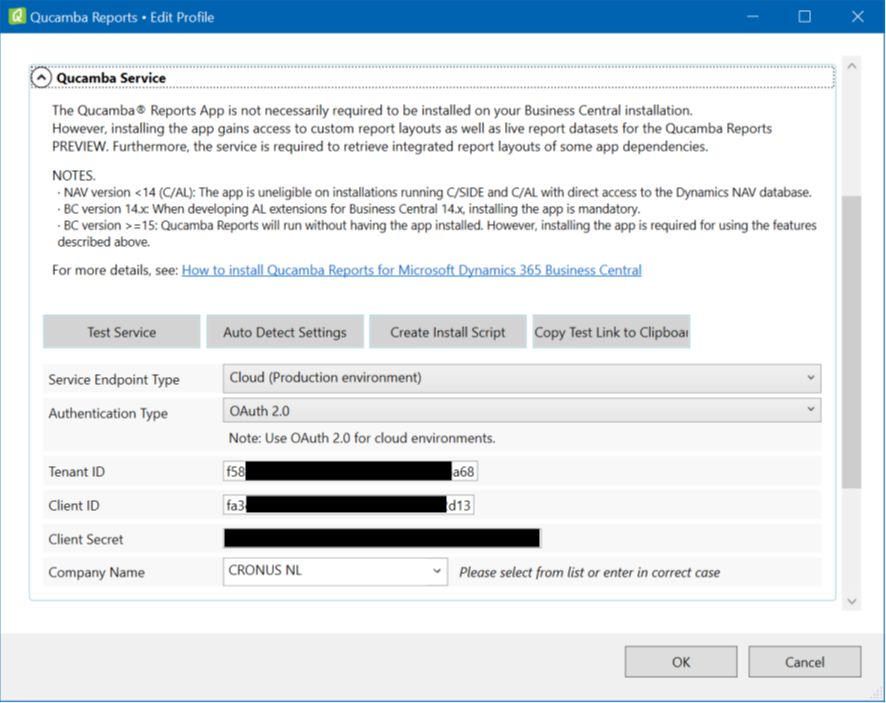The image size is (886, 703).
Task: Click the Client ID label
Action: click(74, 506)
